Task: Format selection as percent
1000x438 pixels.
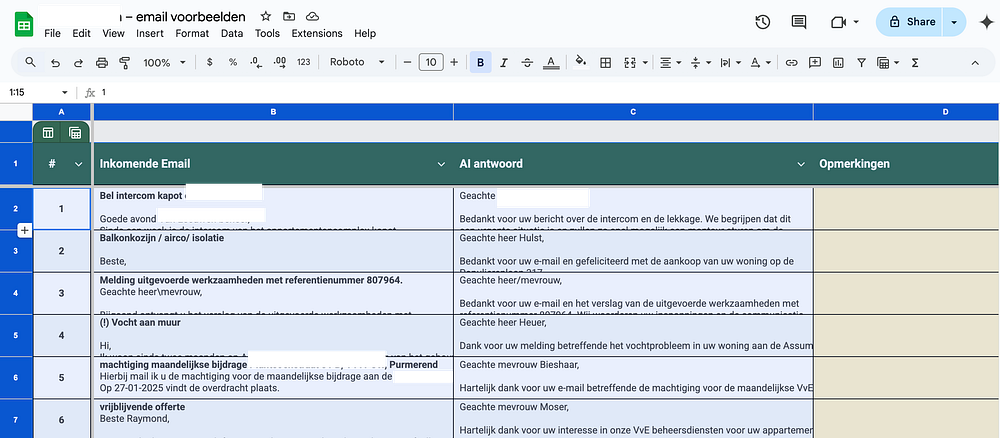Action: point(233,62)
